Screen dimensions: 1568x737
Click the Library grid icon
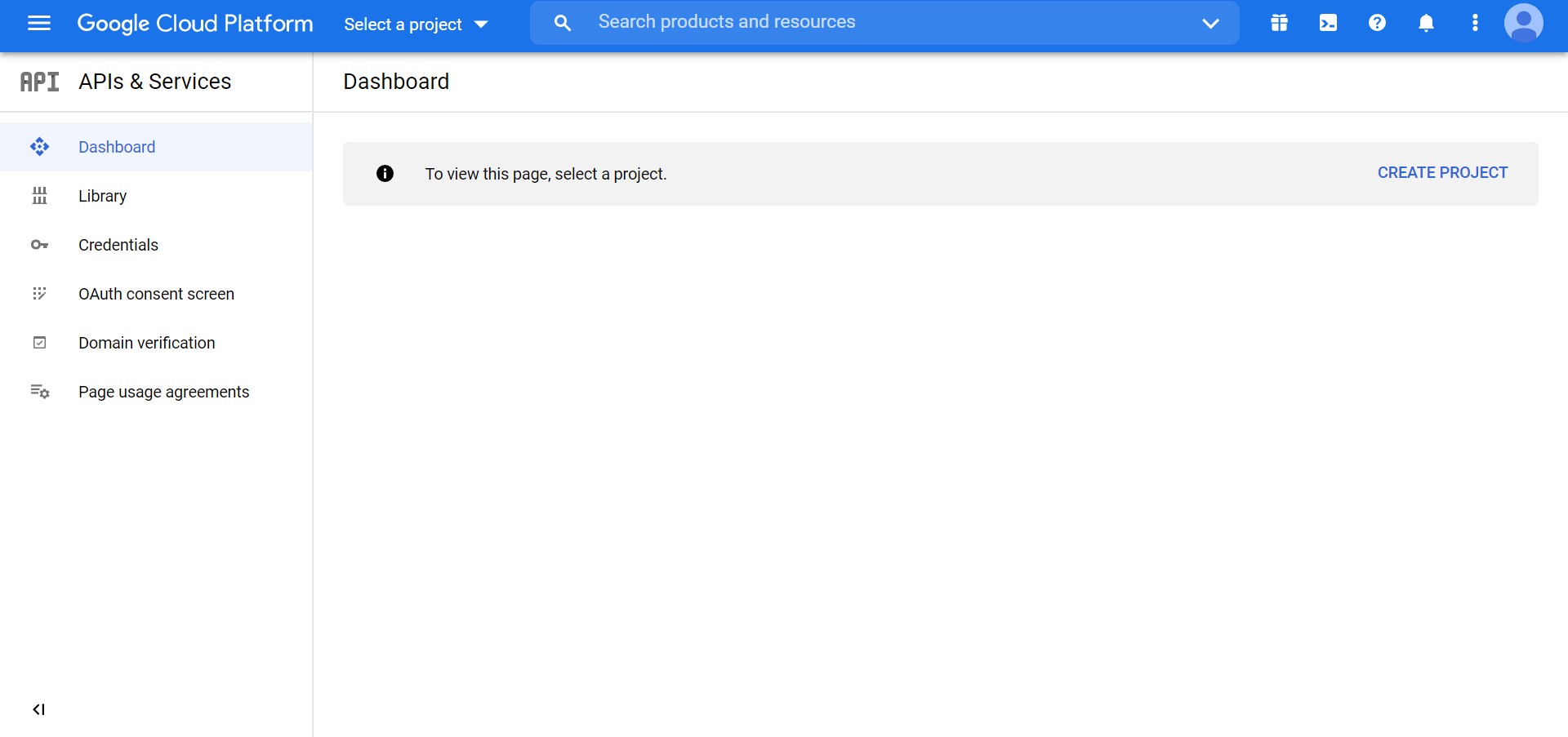click(39, 196)
